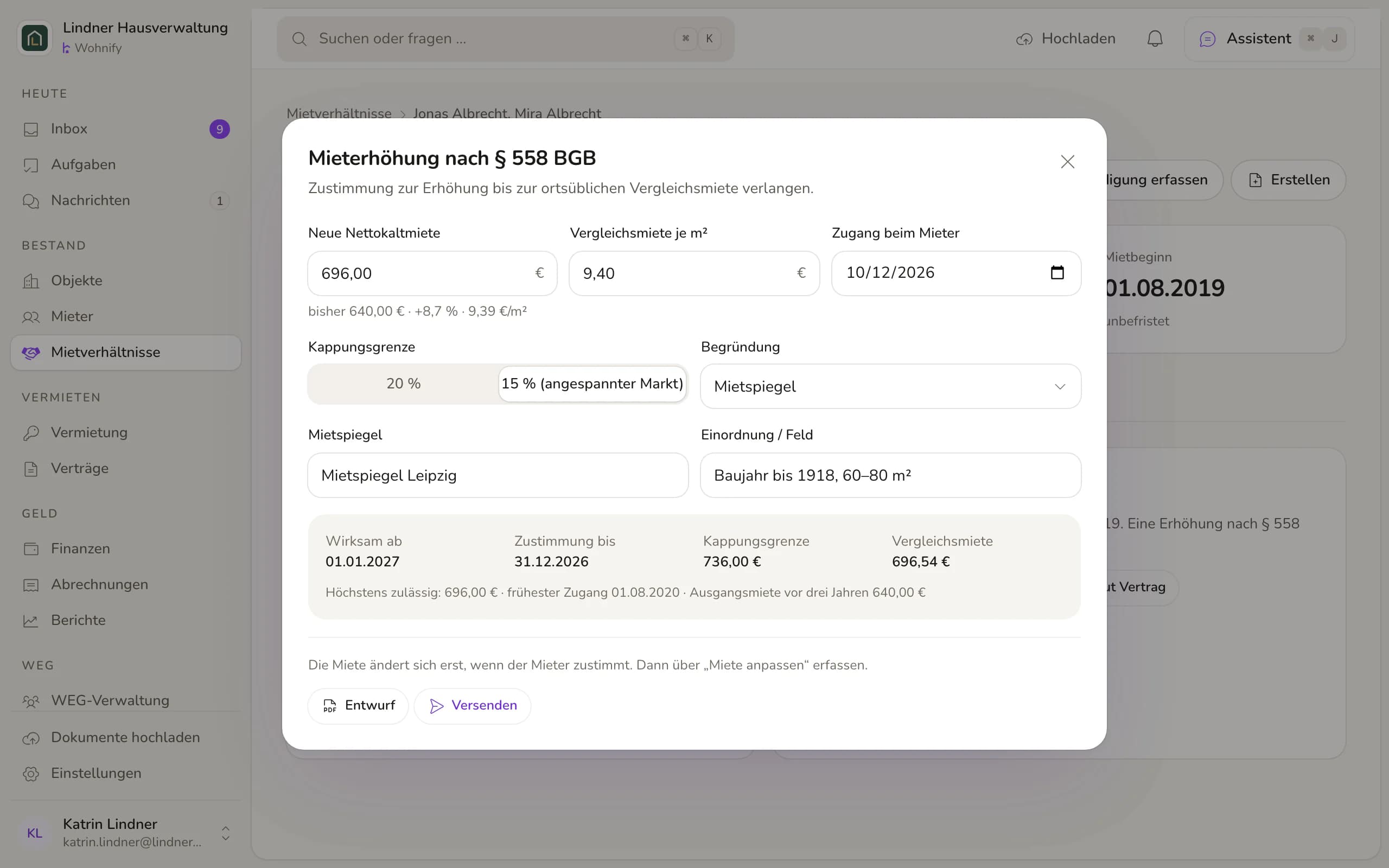
Task: Click the Vermietung key icon
Action: (31, 433)
